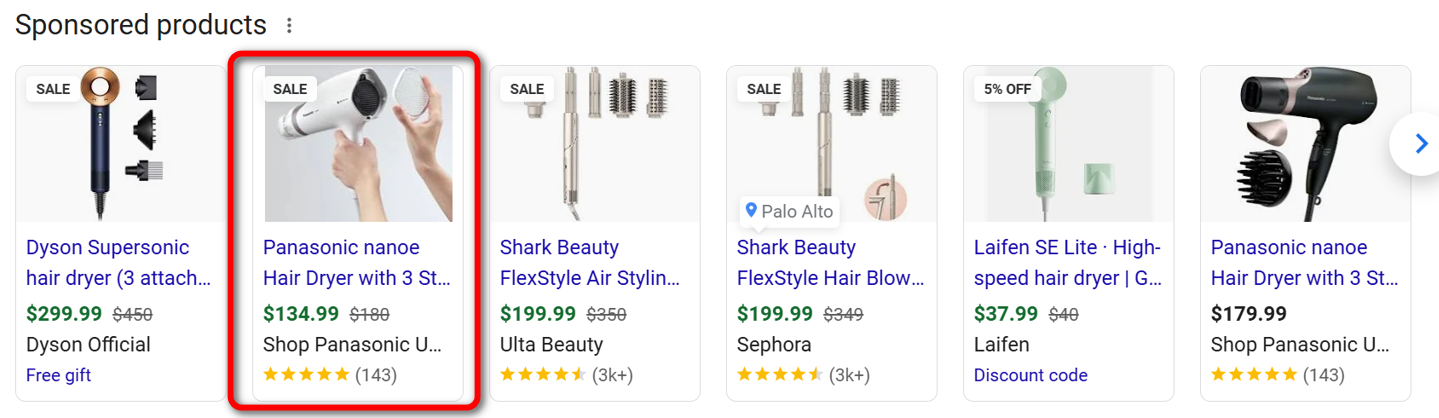Image resolution: width=1439 pixels, height=418 pixels.
Task: Click the star rating on the Ulta Beauty listing
Action: (x=544, y=375)
